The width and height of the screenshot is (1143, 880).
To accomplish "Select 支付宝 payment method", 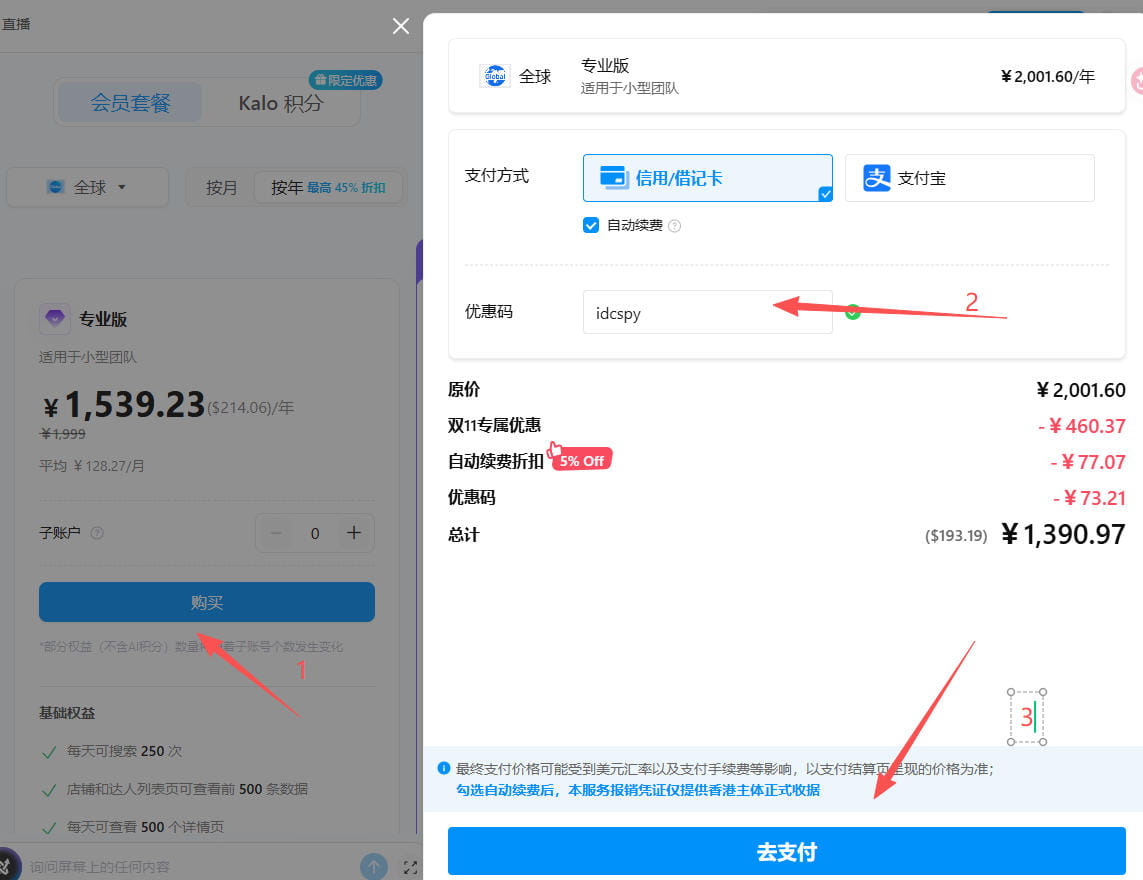I will pos(970,178).
